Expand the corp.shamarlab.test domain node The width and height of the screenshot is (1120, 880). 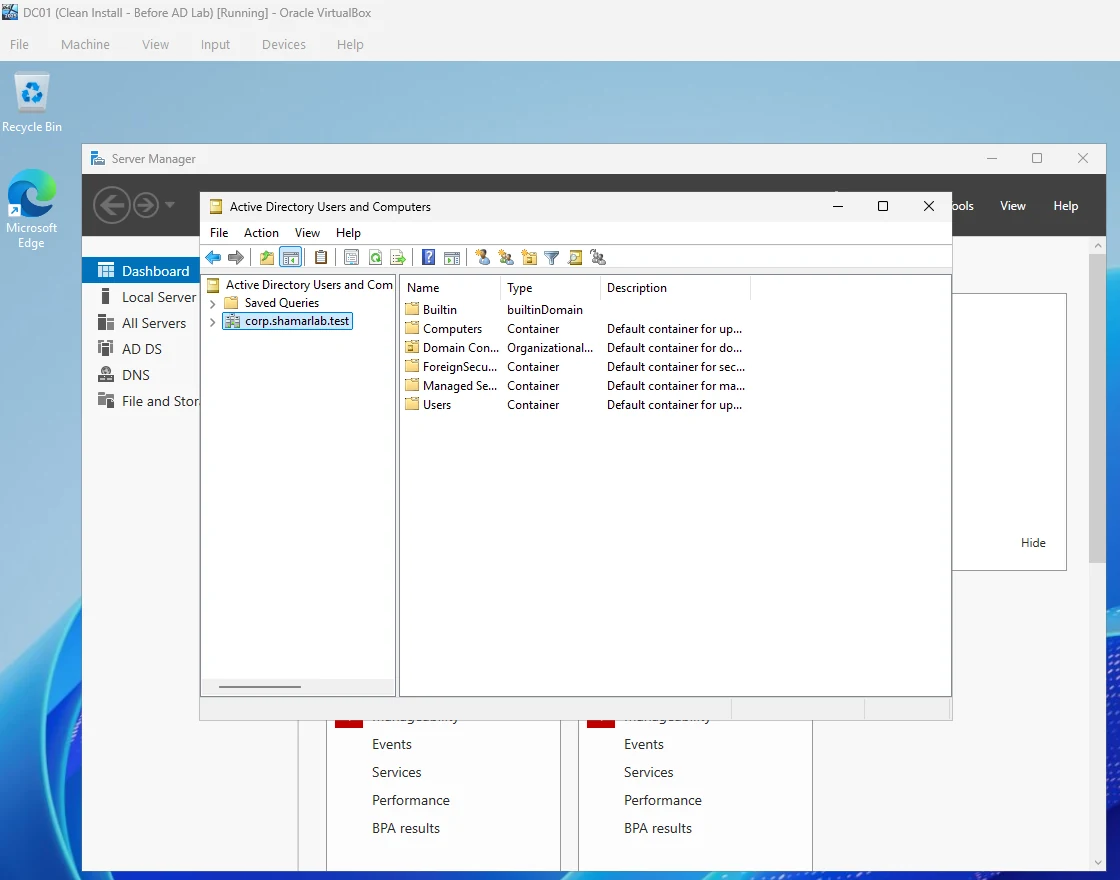coord(212,322)
